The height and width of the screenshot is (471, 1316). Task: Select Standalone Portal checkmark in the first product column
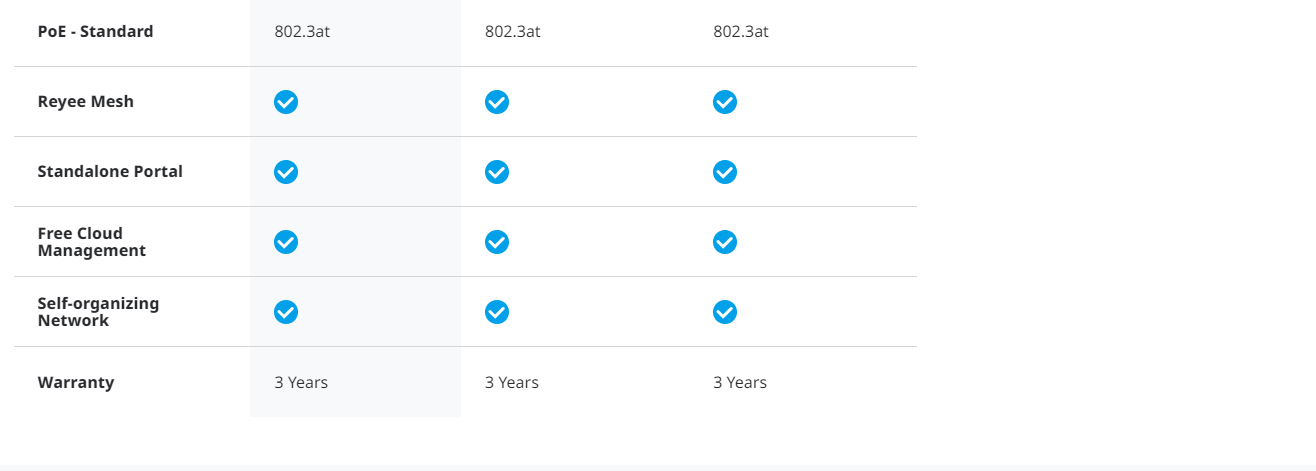tap(286, 172)
